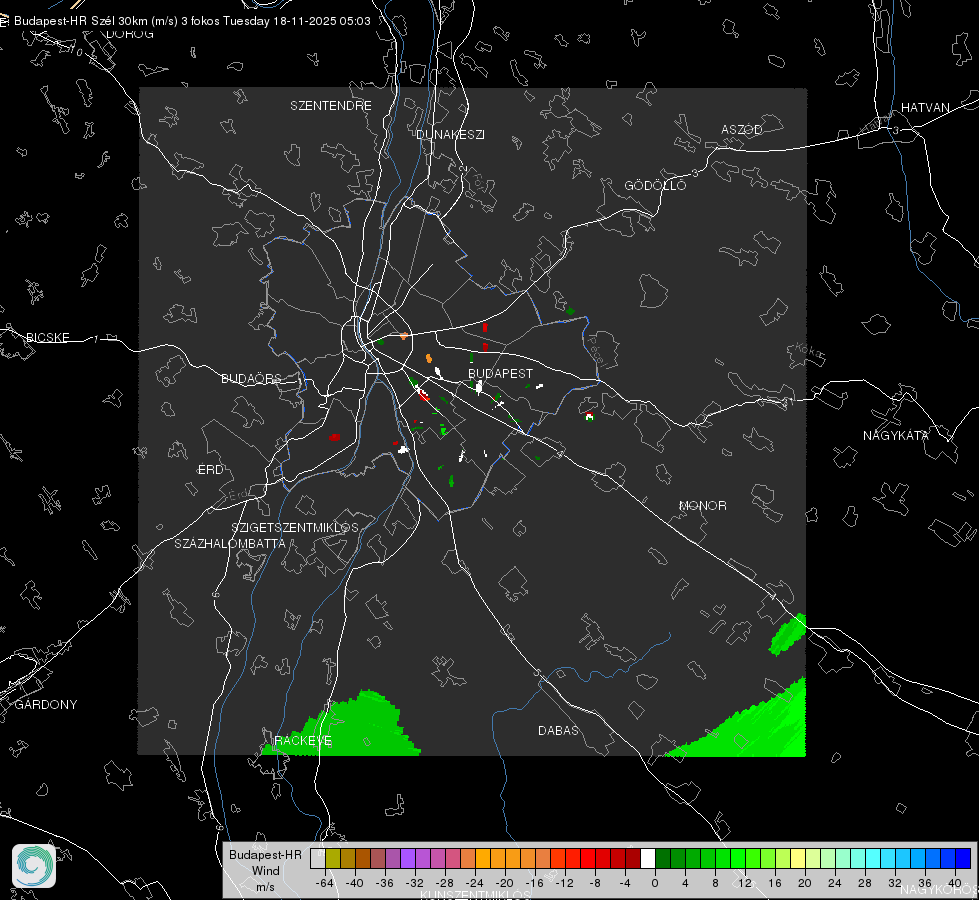Select the deepest blue swatch ending the legend
979x900 pixels.
[963, 858]
